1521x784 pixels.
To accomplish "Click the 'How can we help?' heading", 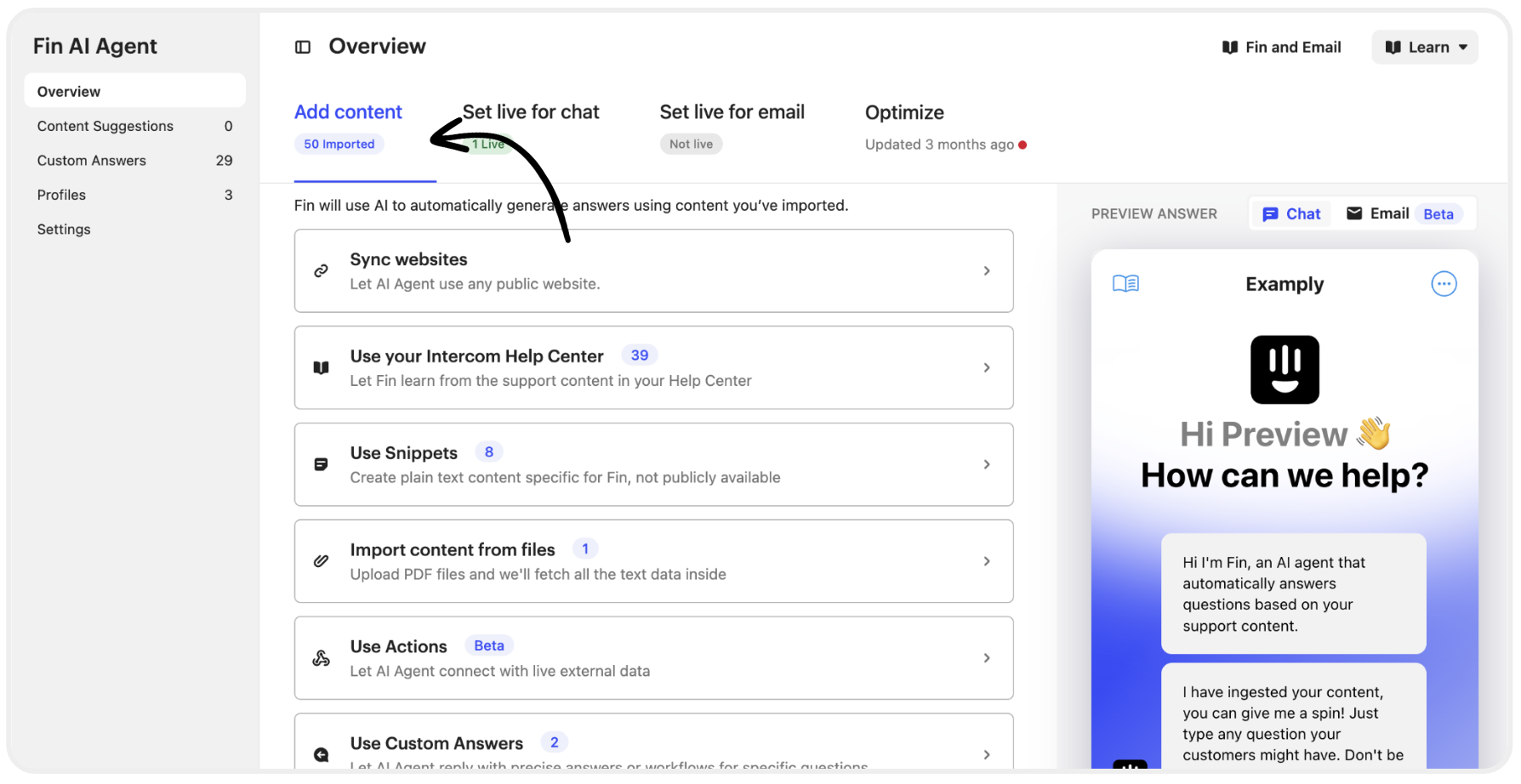I will 1285,475.
